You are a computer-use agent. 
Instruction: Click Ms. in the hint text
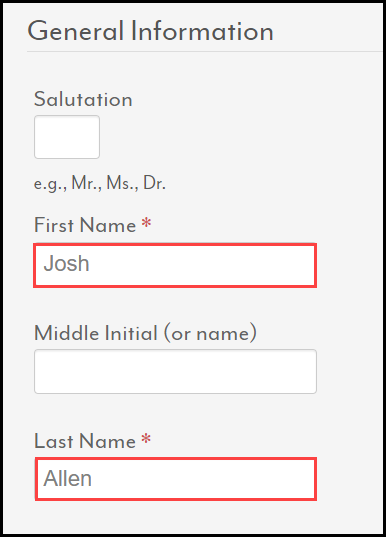point(122,183)
